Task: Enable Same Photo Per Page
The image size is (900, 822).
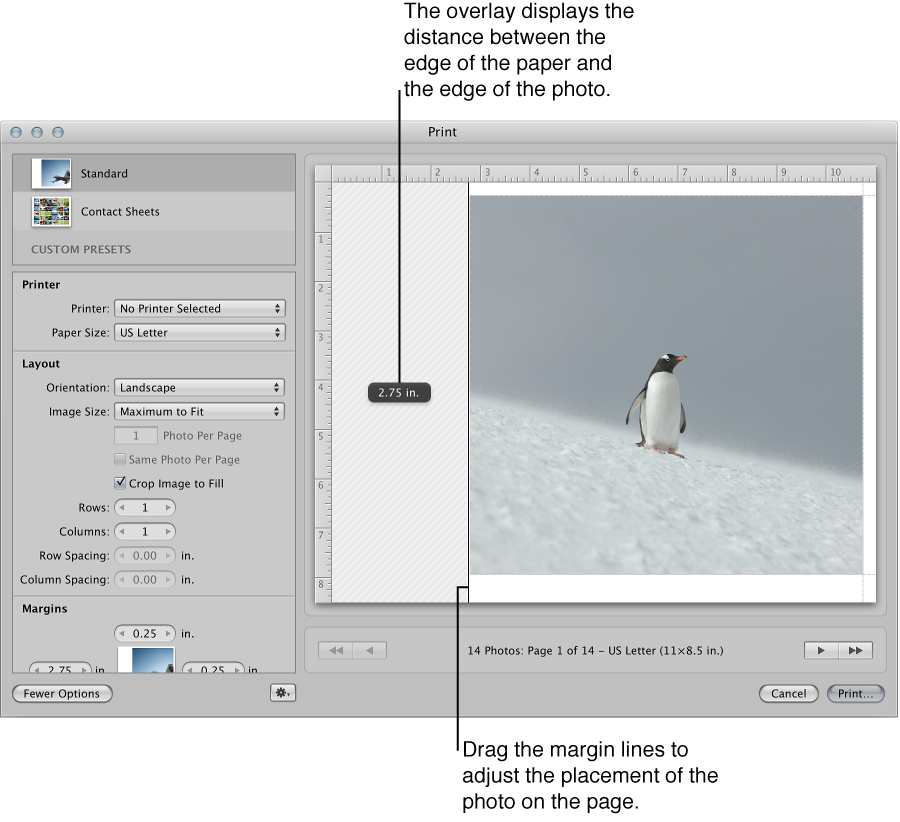Action: coord(121,459)
